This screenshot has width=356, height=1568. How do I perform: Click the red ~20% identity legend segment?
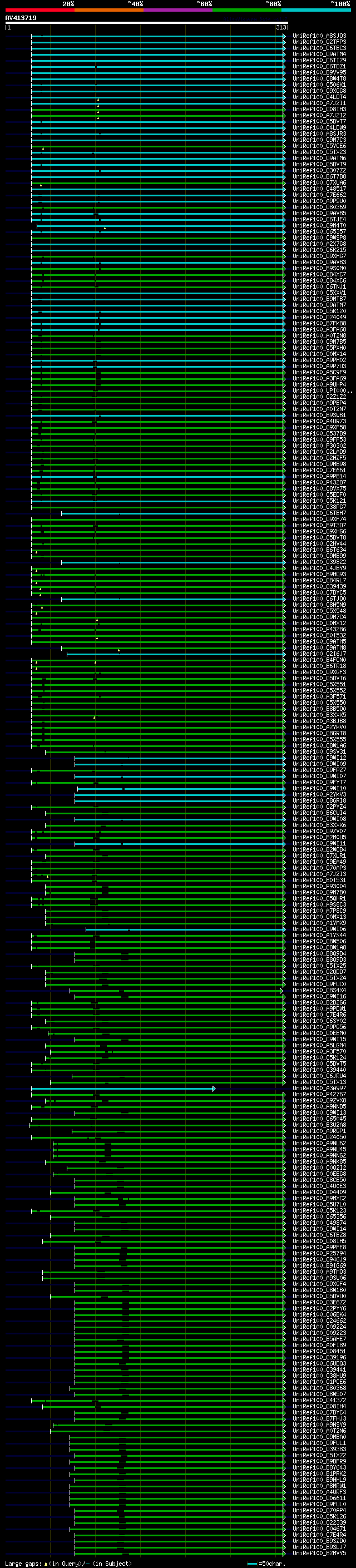(x=39, y=10)
